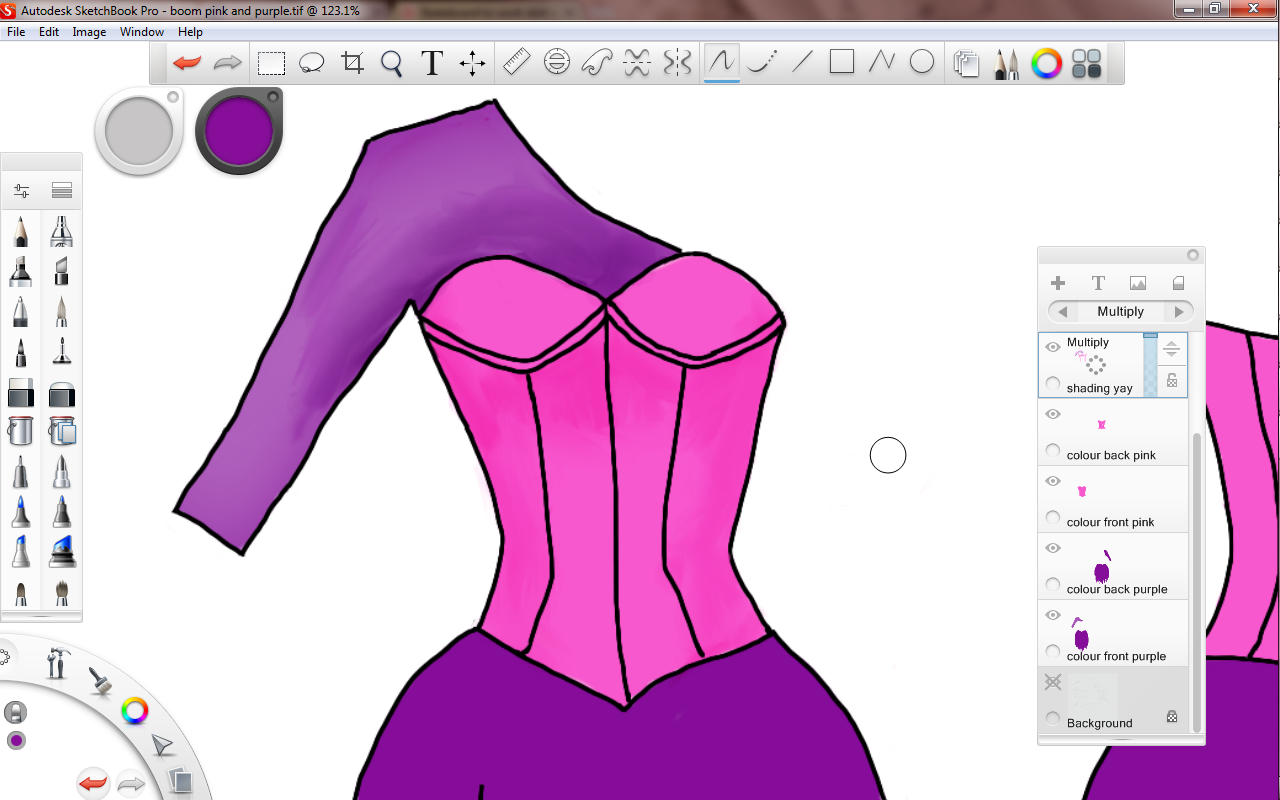Select the Rectangle shape tool
The width and height of the screenshot is (1280, 800).
pos(842,63)
